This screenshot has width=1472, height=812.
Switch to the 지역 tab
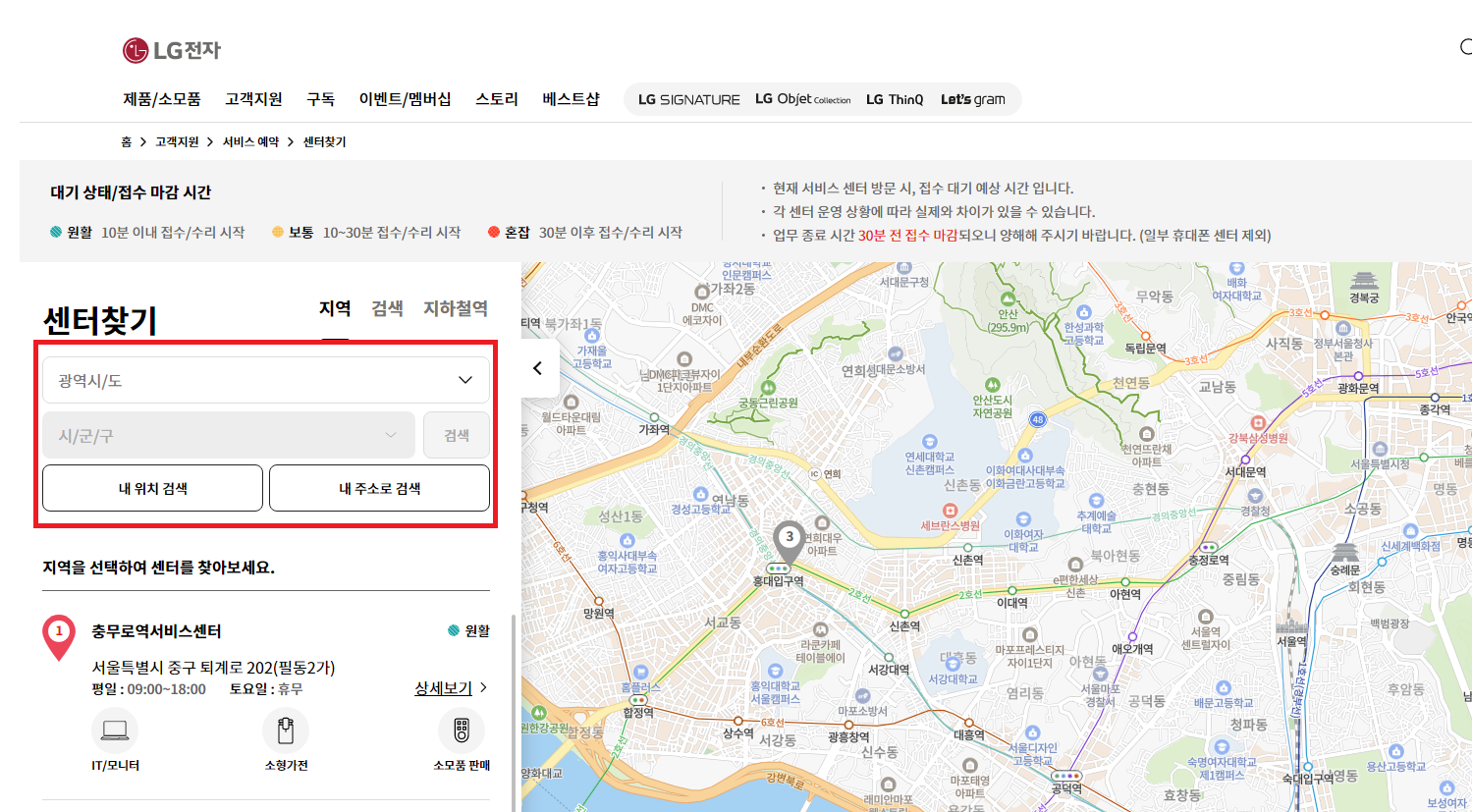tap(335, 308)
